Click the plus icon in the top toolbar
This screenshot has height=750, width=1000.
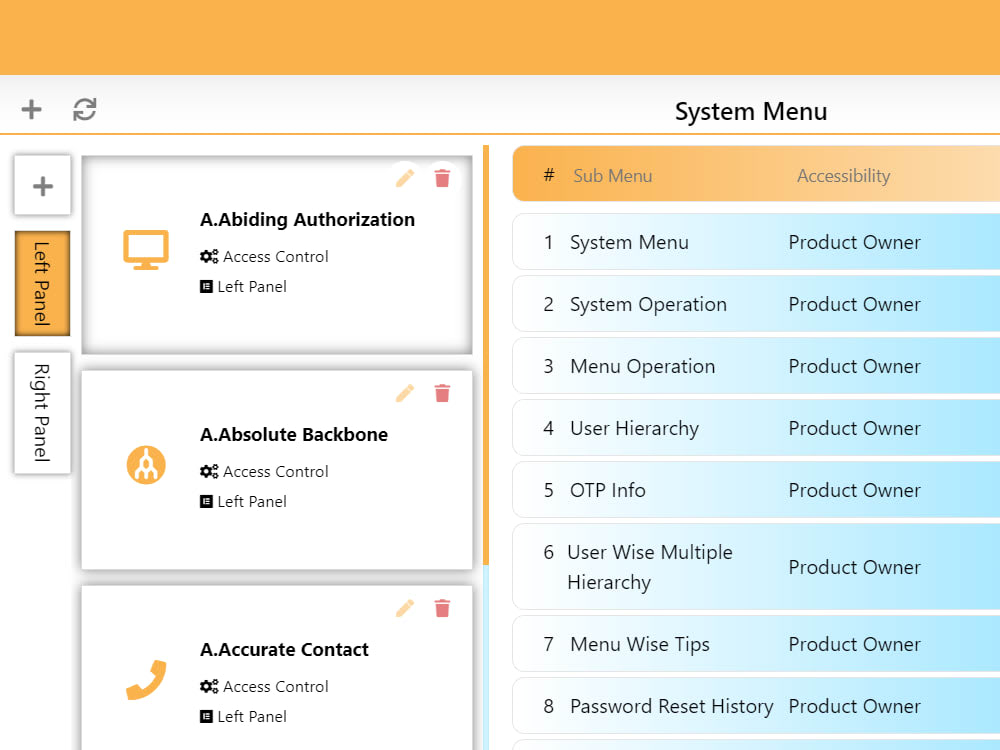(x=30, y=109)
